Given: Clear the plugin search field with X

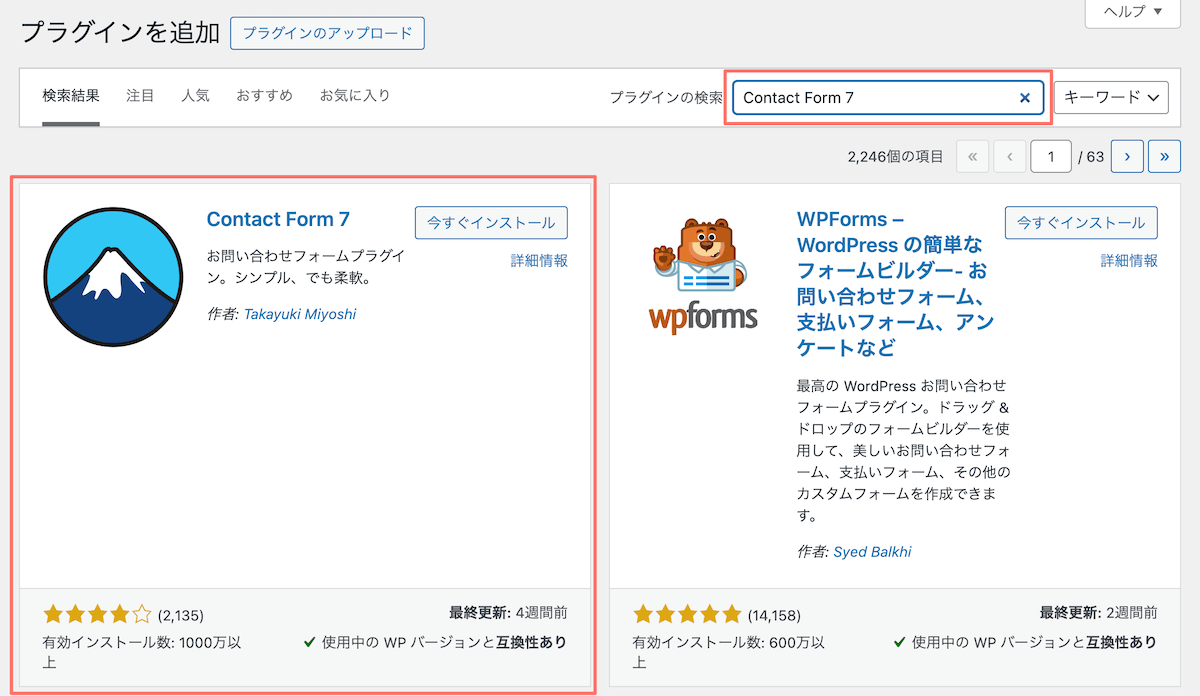Looking at the screenshot, I should [x=1024, y=98].
